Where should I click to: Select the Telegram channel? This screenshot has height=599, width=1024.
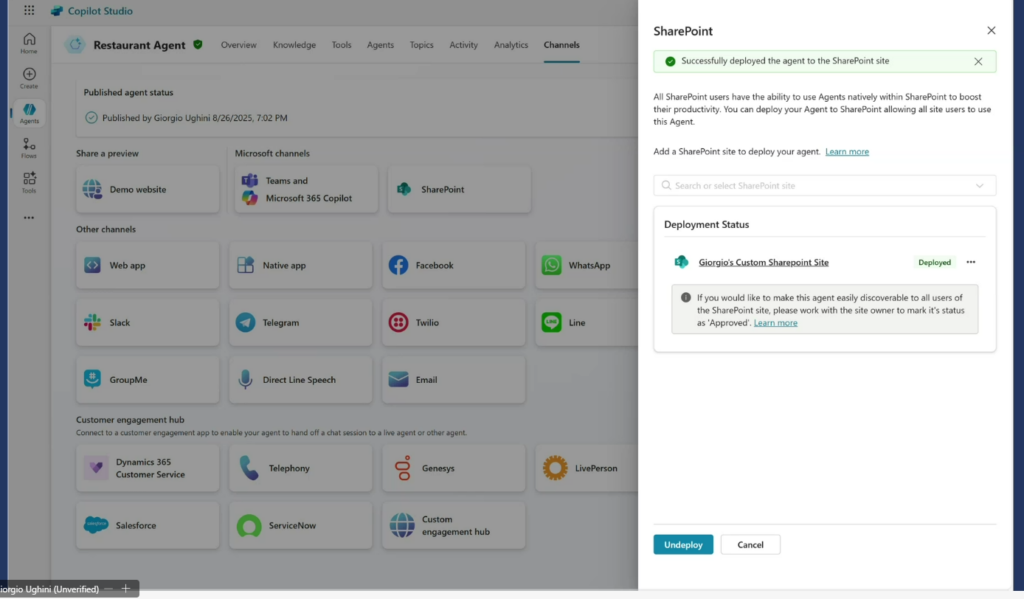pos(300,323)
